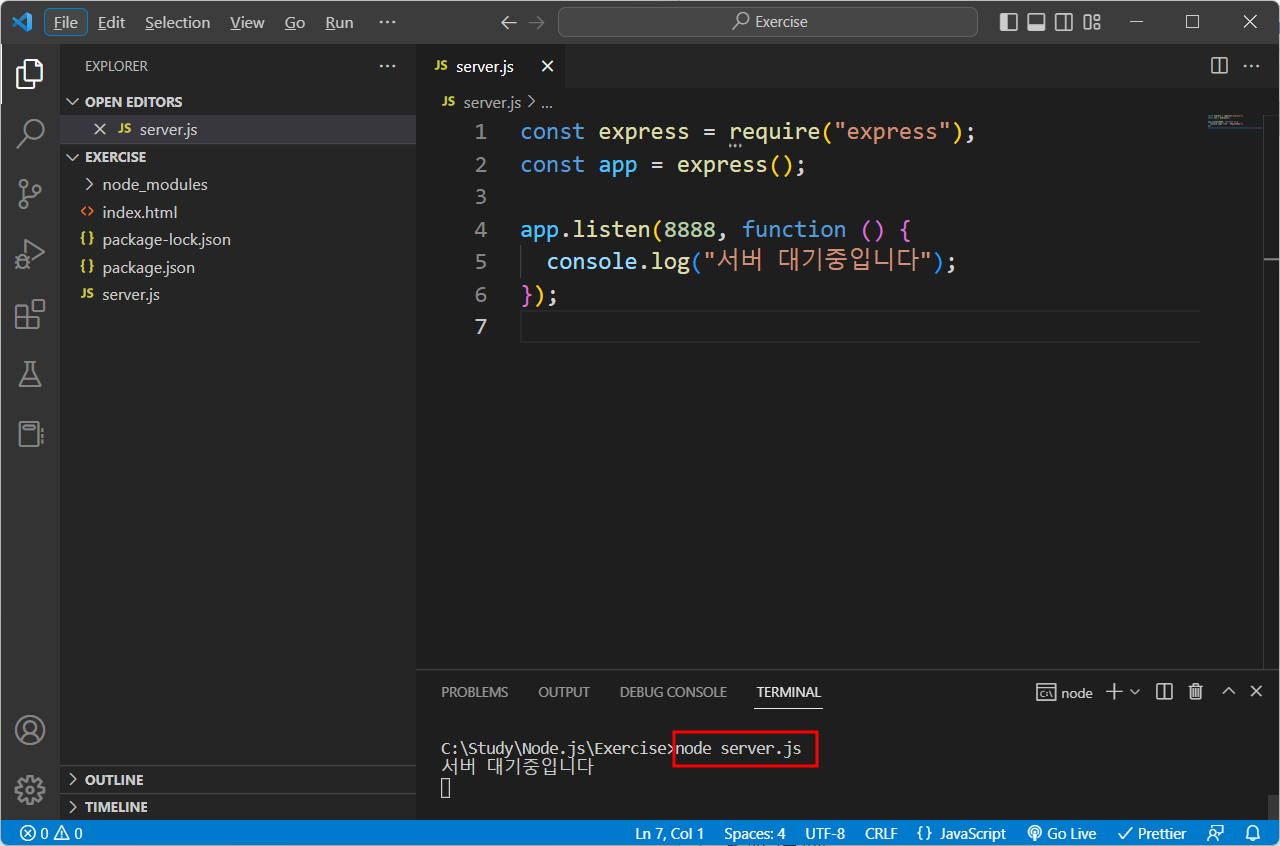Create a new terminal with plus icon

(x=1114, y=692)
